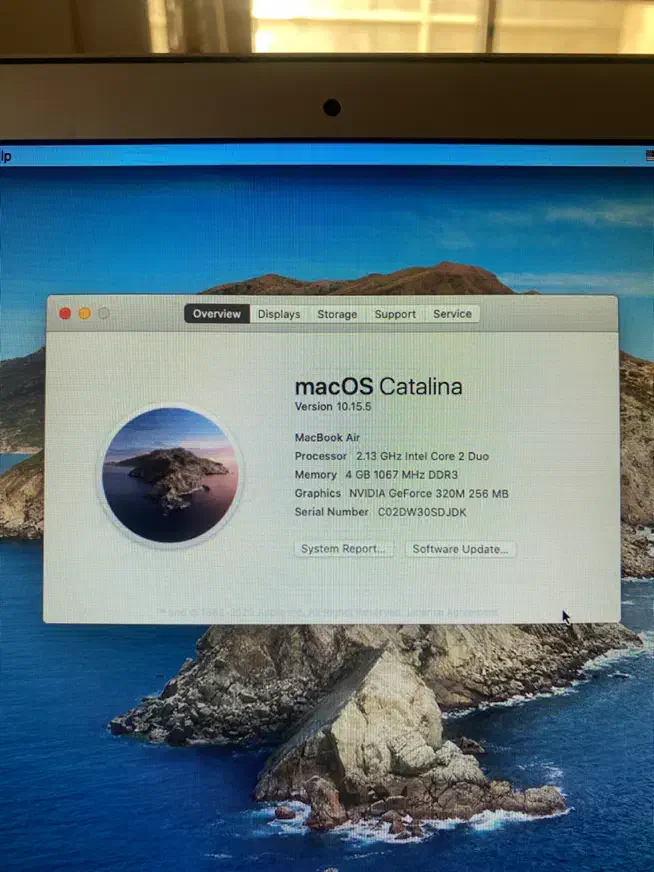Image resolution: width=654 pixels, height=872 pixels.
Task: Click the NVIDIA GeForce 320M 256 MB text
Action: [x=429, y=494]
